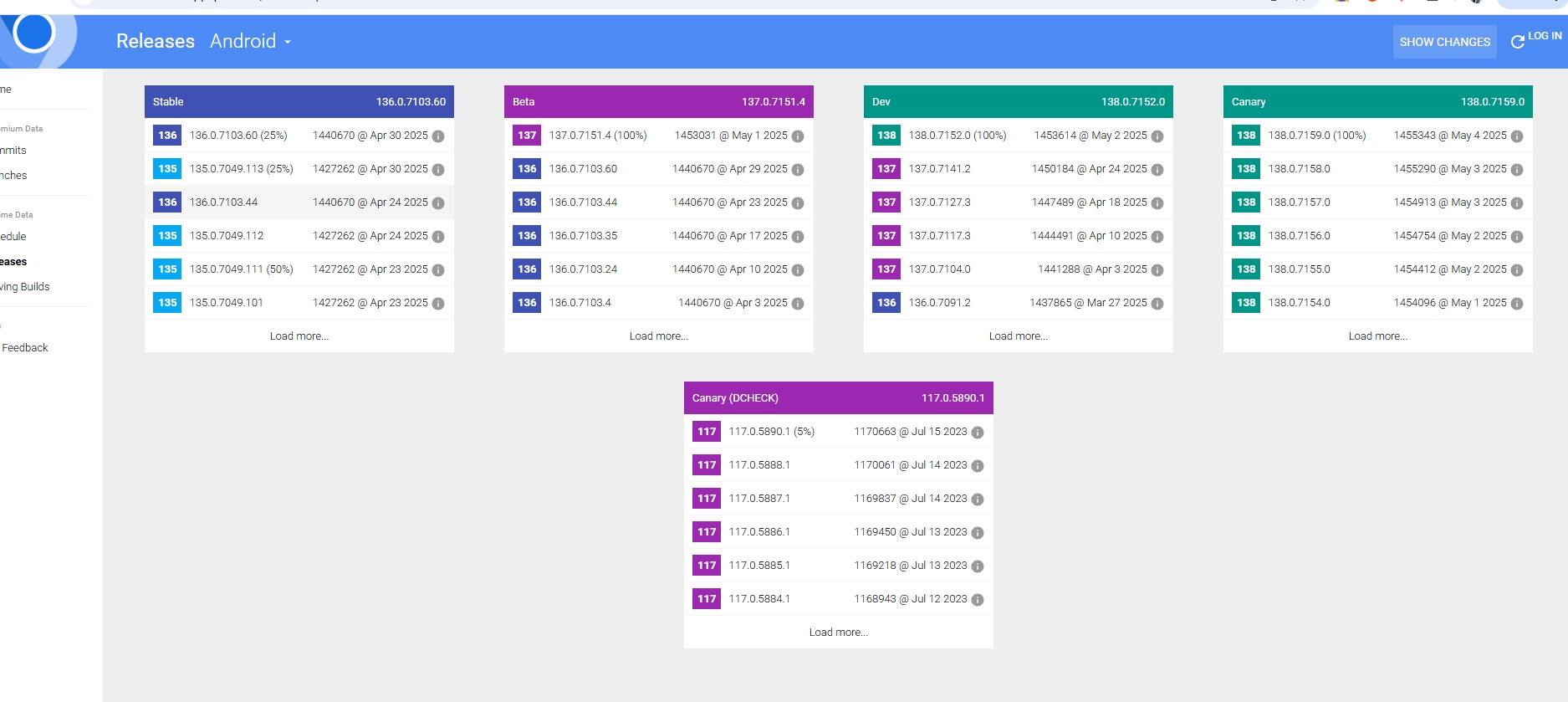The height and width of the screenshot is (702, 1568).
Task: Expand more Dev channel releases
Action: (x=1018, y=336)
